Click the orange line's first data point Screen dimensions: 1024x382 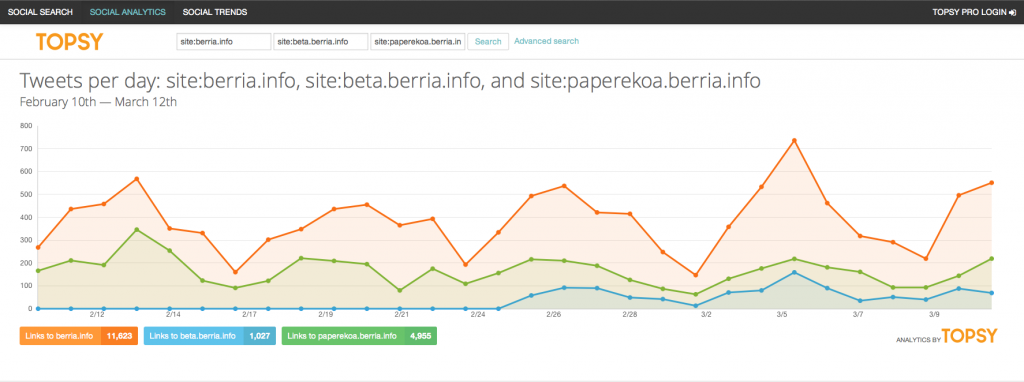[x=38, y=248]
